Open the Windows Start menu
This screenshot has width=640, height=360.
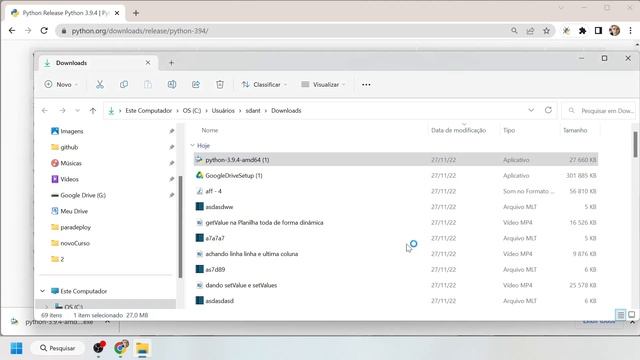tap(16, 348)
